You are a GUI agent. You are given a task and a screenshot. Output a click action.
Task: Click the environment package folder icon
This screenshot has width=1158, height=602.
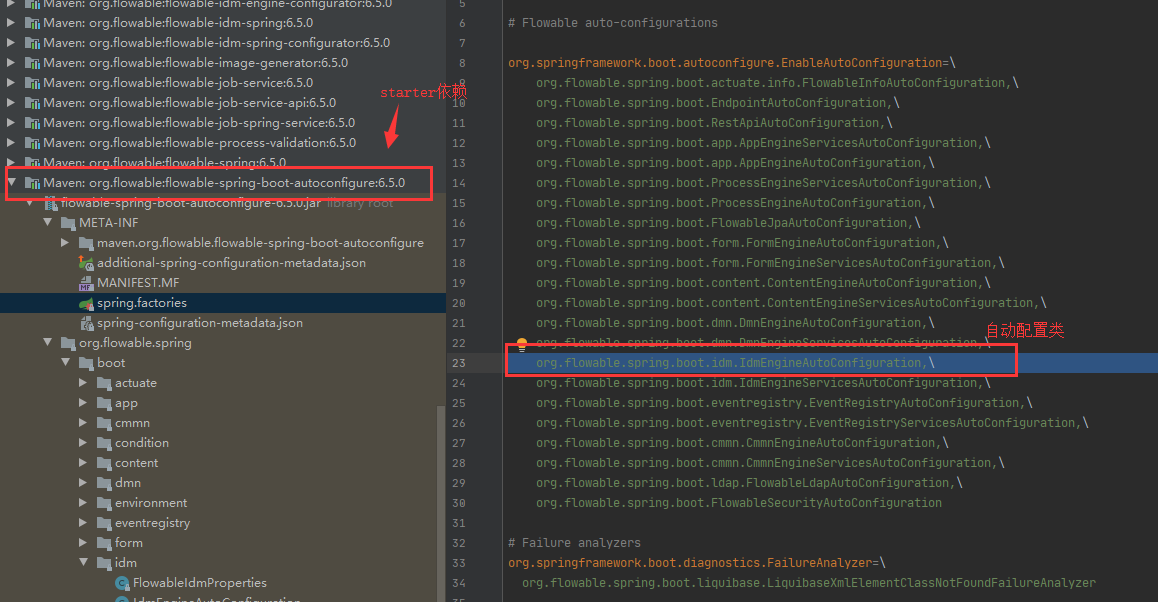tap(104, 503)
